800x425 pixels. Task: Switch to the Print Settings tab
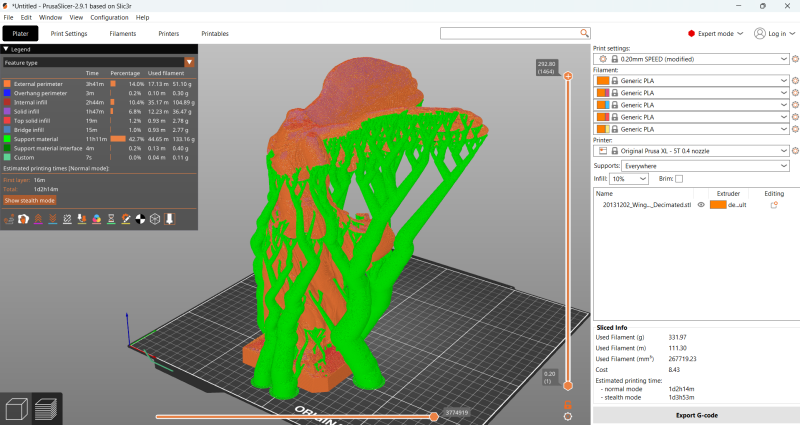tap(69, 33)
